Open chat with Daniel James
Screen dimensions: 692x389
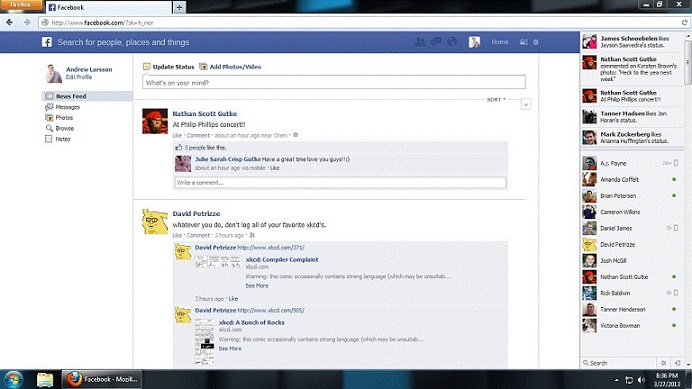pyautogui.click(x=632, y=228)
